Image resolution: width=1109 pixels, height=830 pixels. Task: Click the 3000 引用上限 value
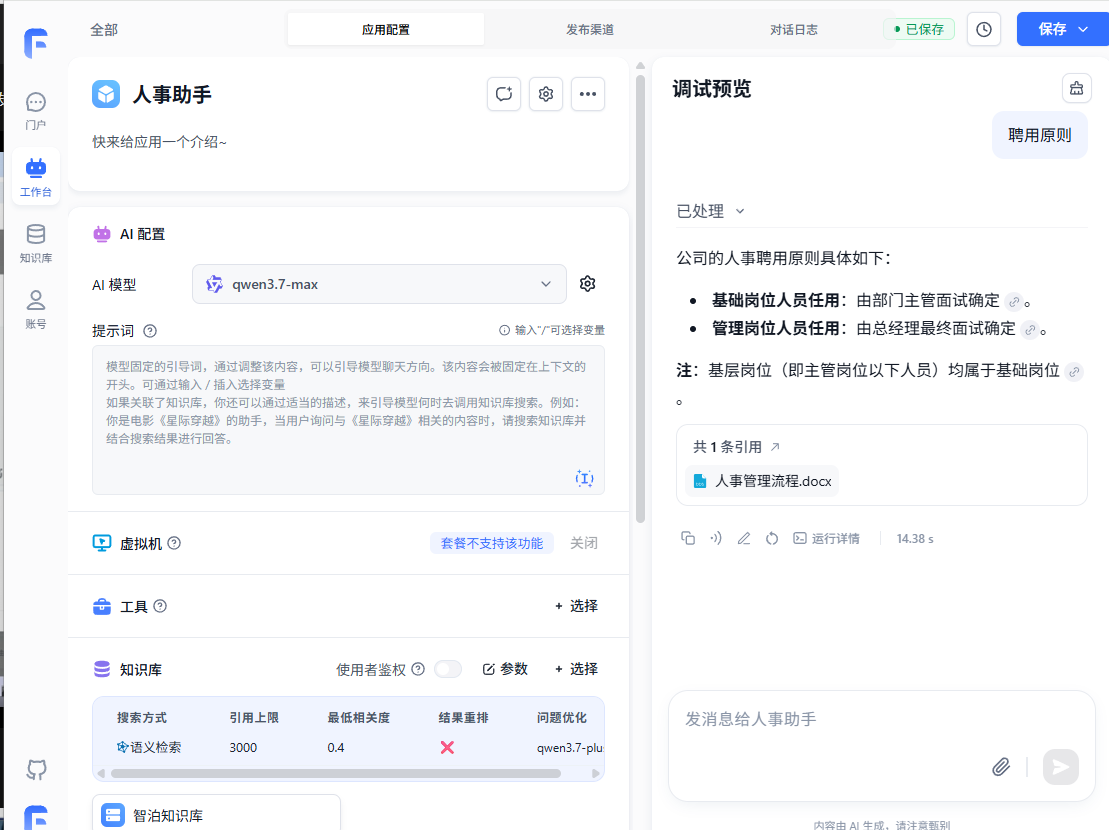243,747
